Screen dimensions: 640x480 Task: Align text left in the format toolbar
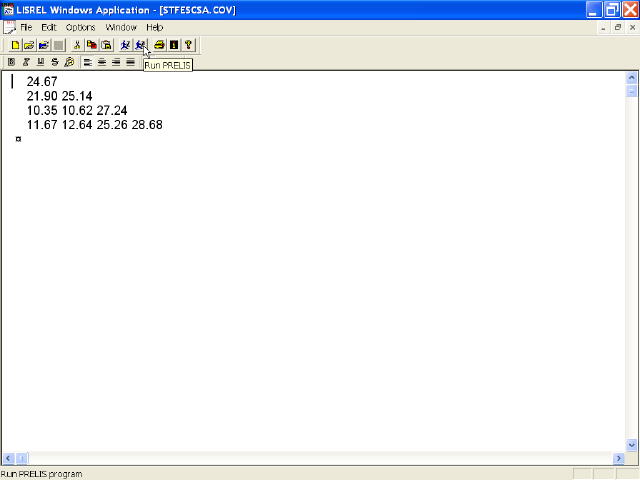88,62
